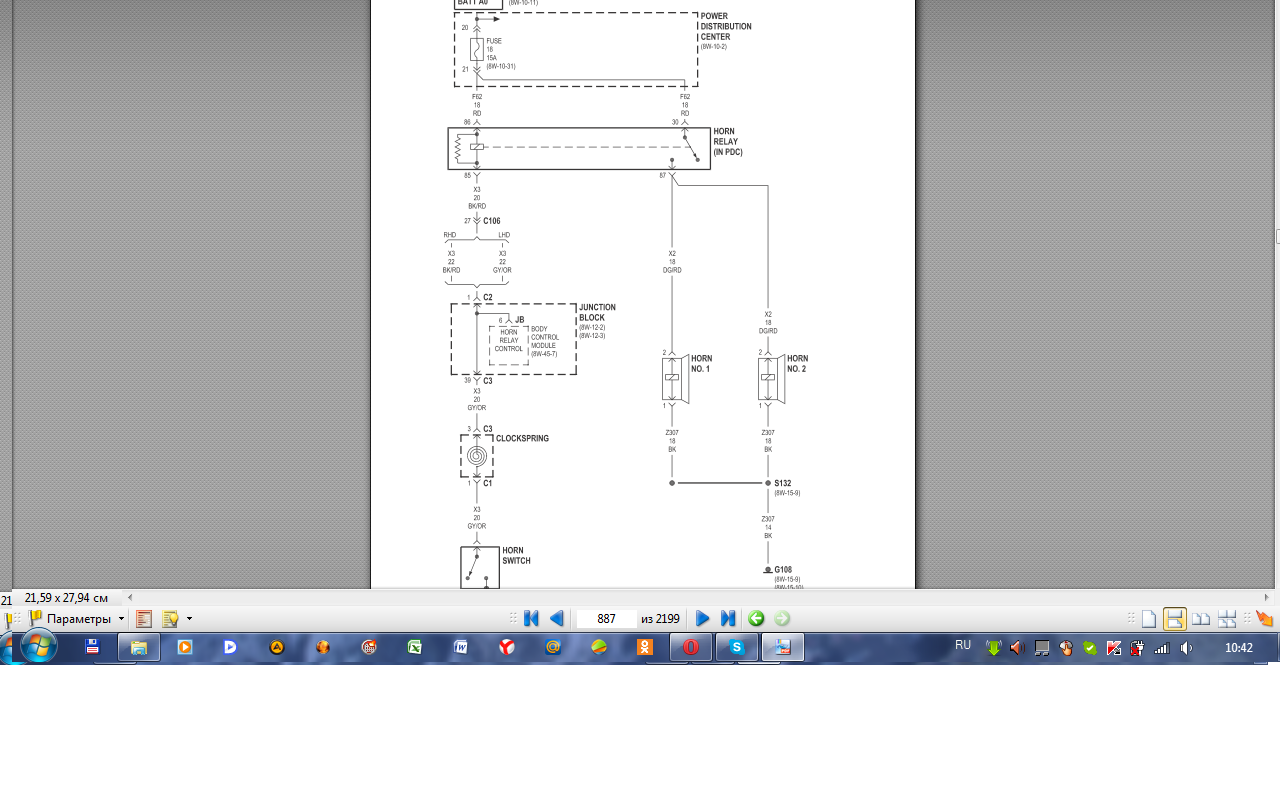
Task: Launch the orange media player taskbar icon
Action: 184,647
